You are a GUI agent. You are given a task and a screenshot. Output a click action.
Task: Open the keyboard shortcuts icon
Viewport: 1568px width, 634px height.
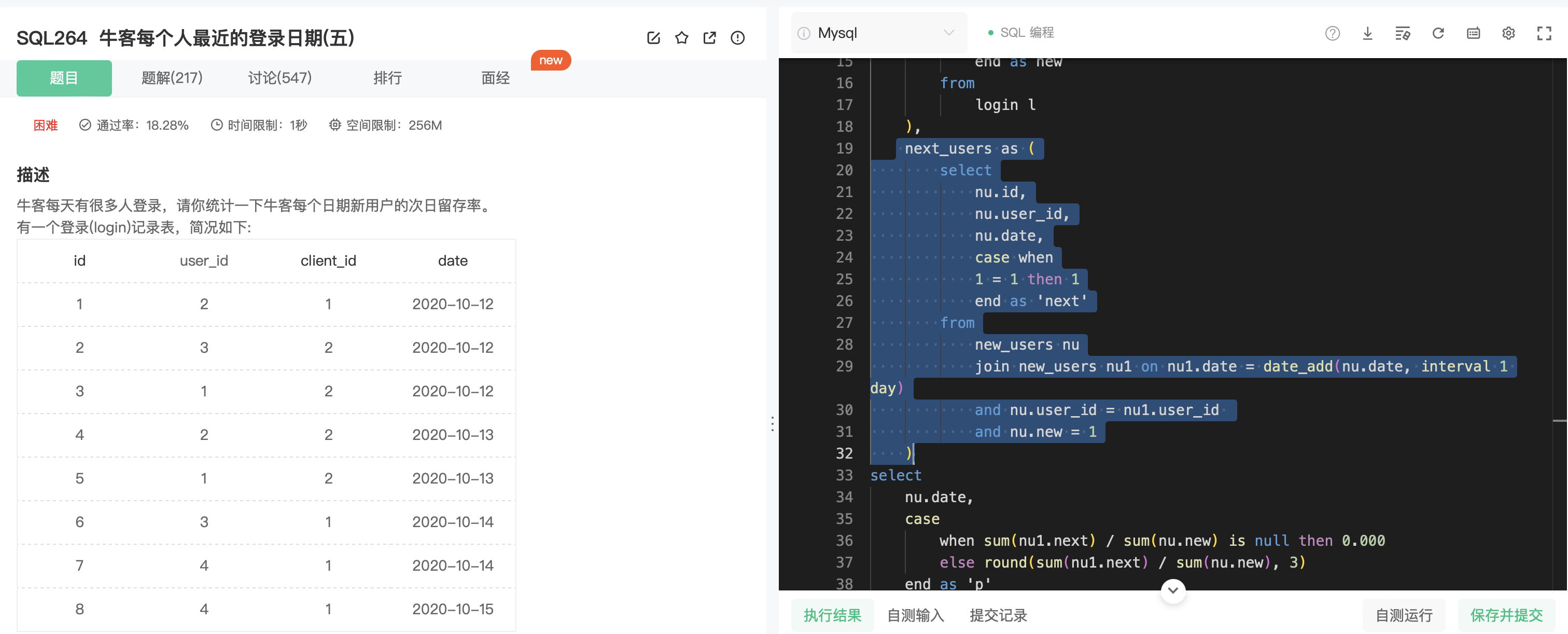click(x=1473, y=33)
